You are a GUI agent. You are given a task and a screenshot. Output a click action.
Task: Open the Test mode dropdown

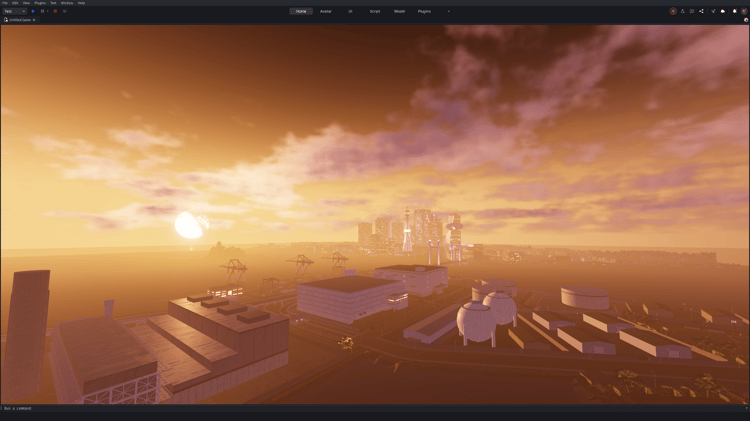pos(14,11)
